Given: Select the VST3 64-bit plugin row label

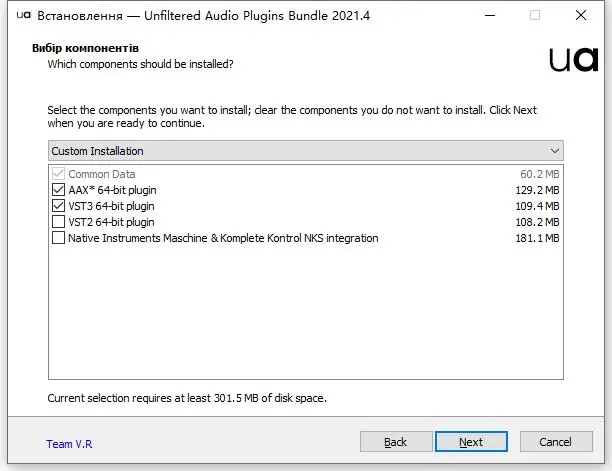Looking at the screenshot, I should (111, 206).
